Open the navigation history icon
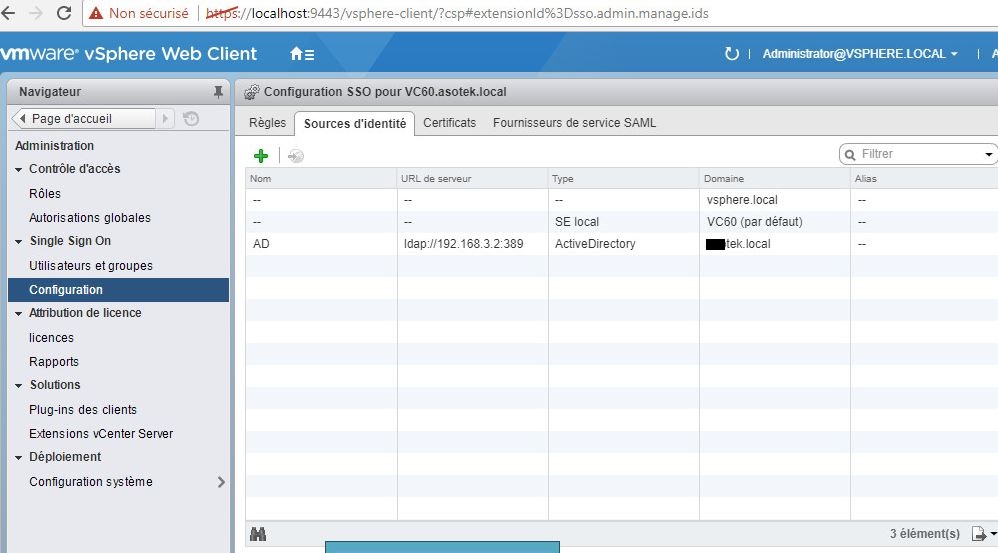Screen dimensions: 998x553 click(x=191, y=118)
